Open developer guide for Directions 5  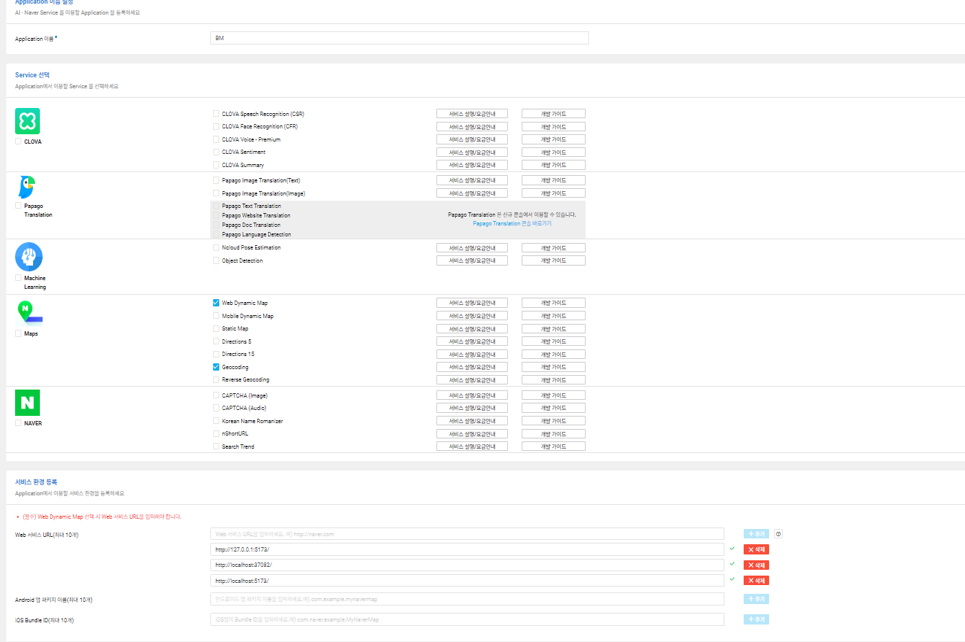[553, 342]
